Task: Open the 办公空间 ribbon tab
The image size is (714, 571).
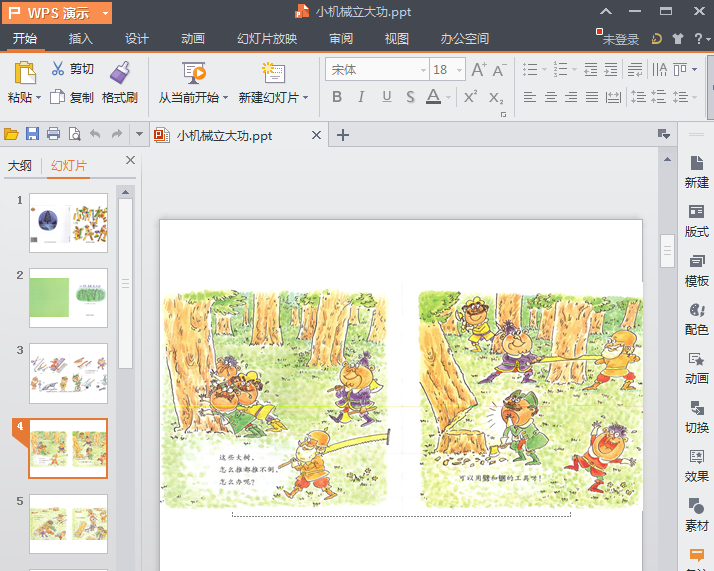Action: [x=464, y=39]
